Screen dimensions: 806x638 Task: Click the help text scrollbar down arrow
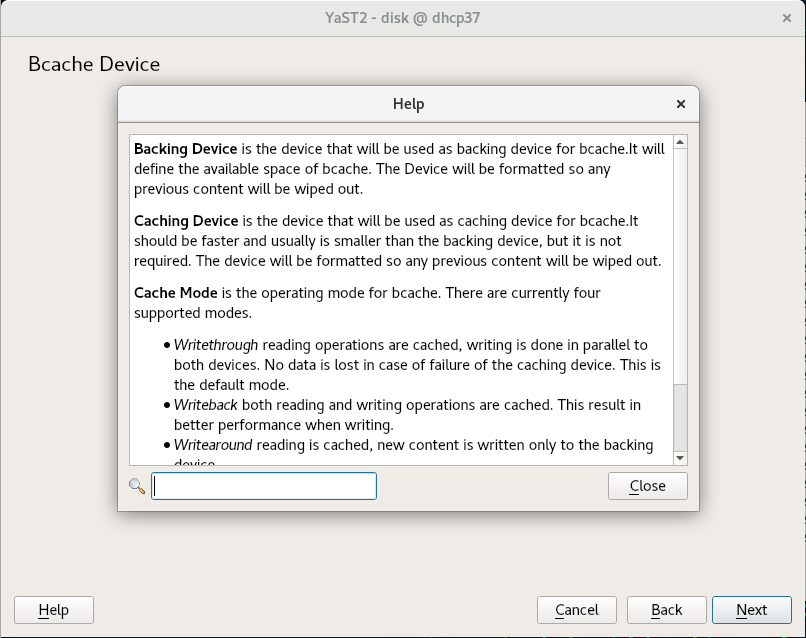click(680, 458)
